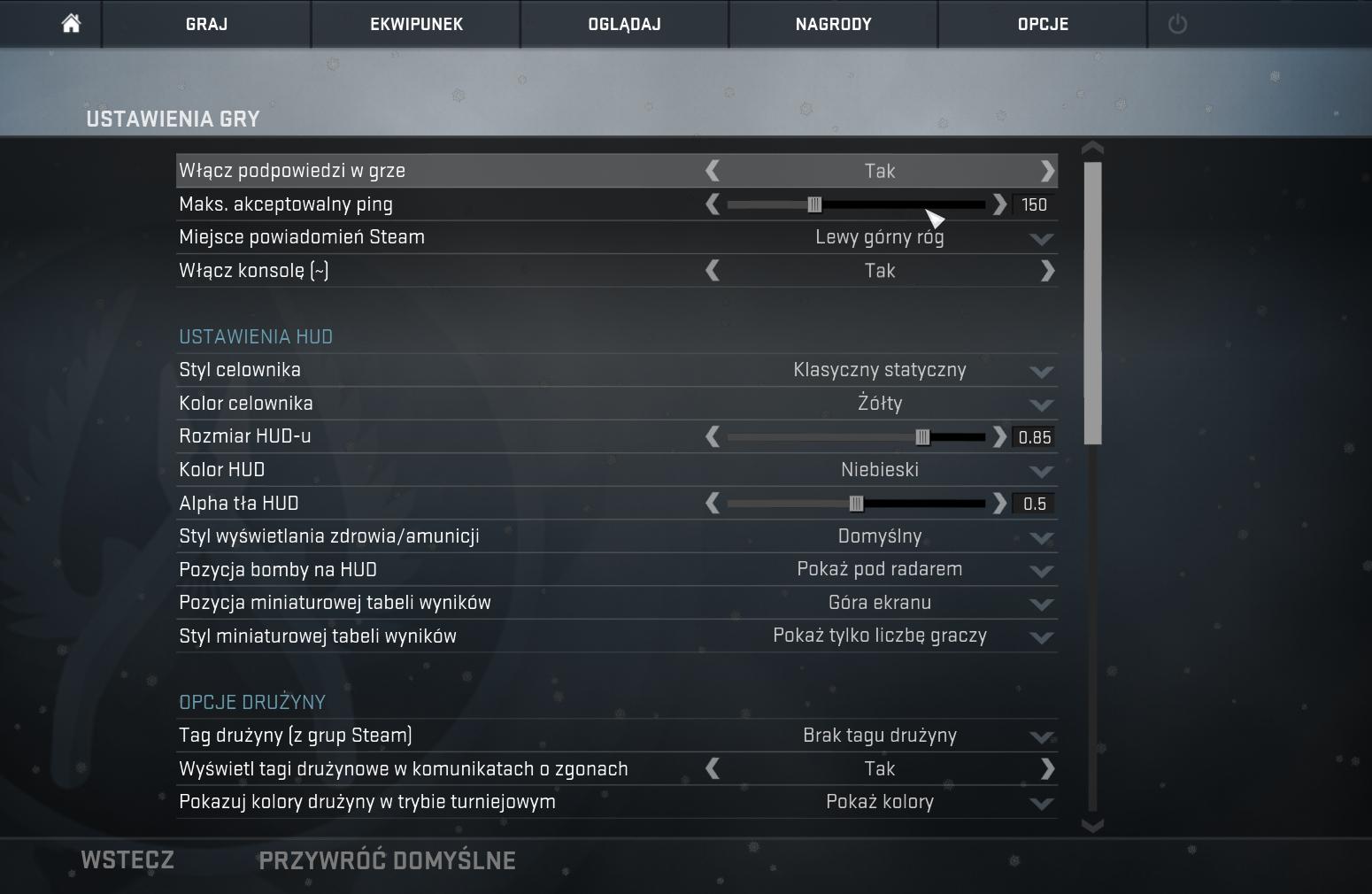This screenshot has height=894, width=1372.
Task: Increase Alpha tła HUD with right arrow
Action: [999, 504]
